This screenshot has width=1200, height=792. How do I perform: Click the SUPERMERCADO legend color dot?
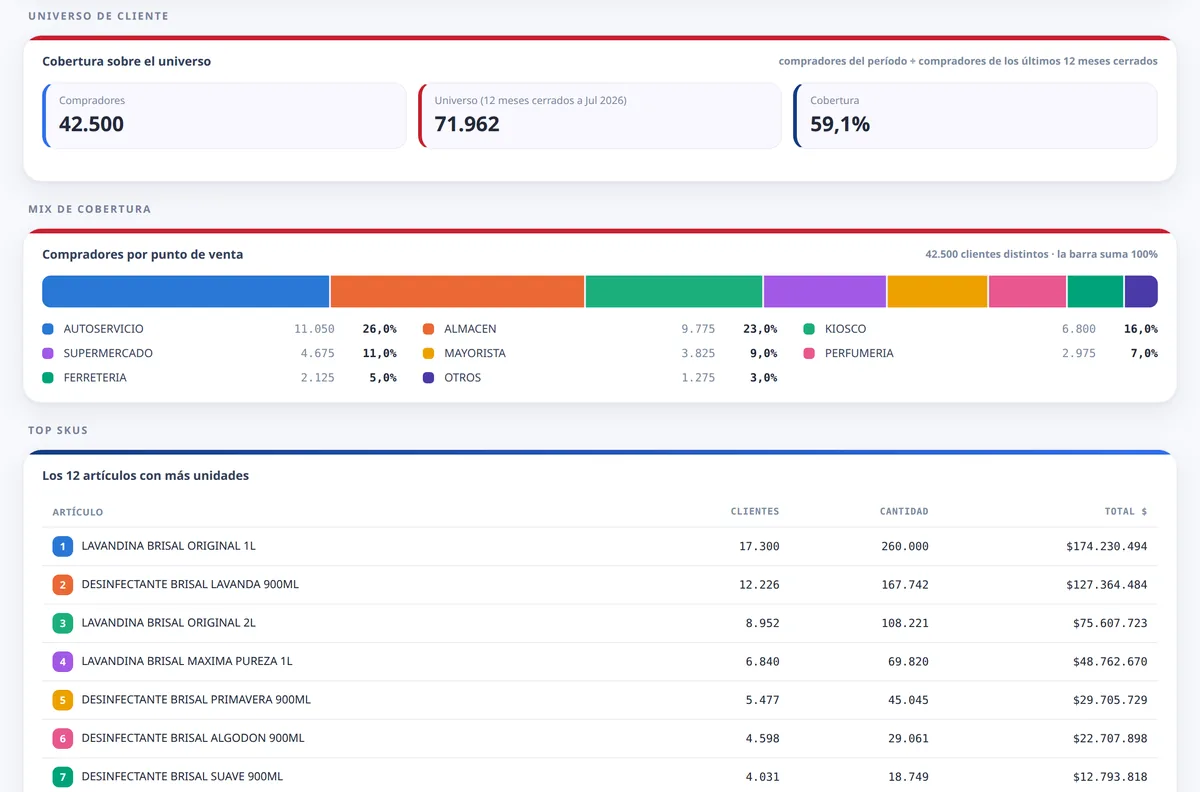[48, 353]
